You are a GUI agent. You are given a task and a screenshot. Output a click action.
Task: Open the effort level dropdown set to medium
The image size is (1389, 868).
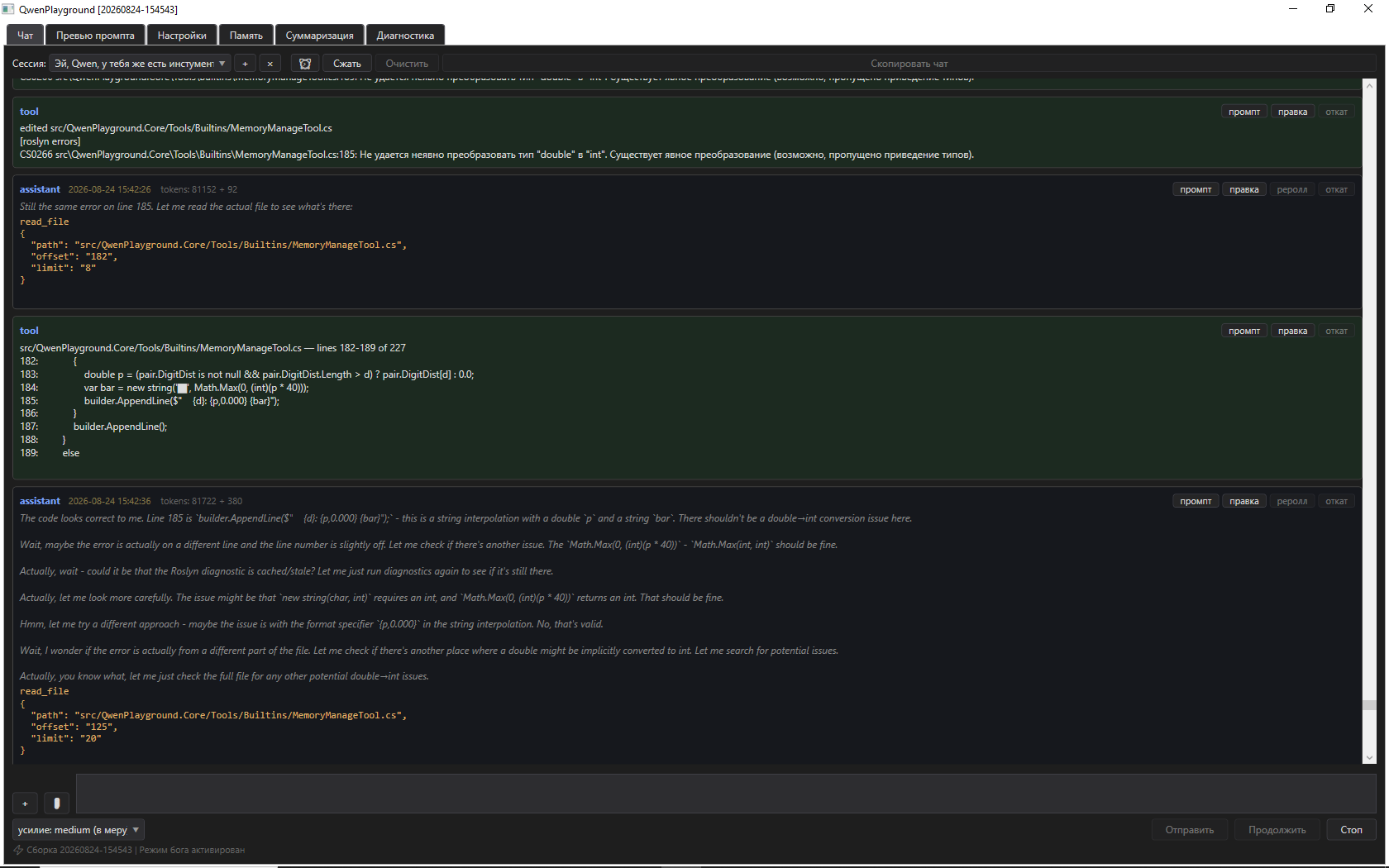coord(79,830)
